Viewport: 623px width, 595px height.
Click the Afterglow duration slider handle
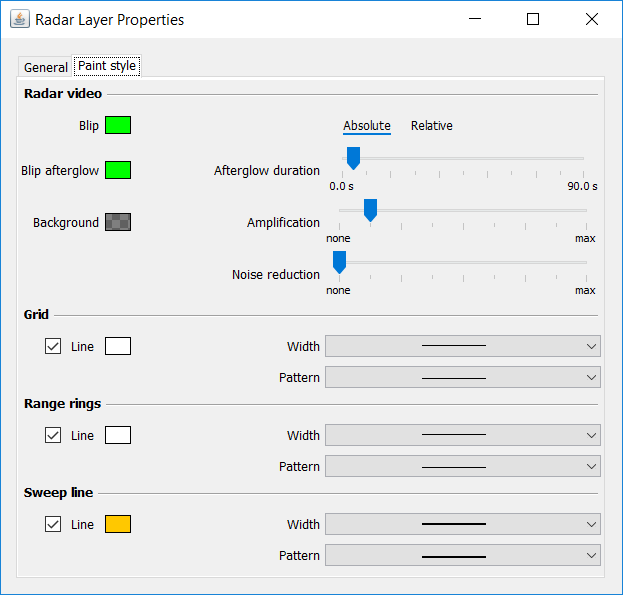tap(353, 158)
